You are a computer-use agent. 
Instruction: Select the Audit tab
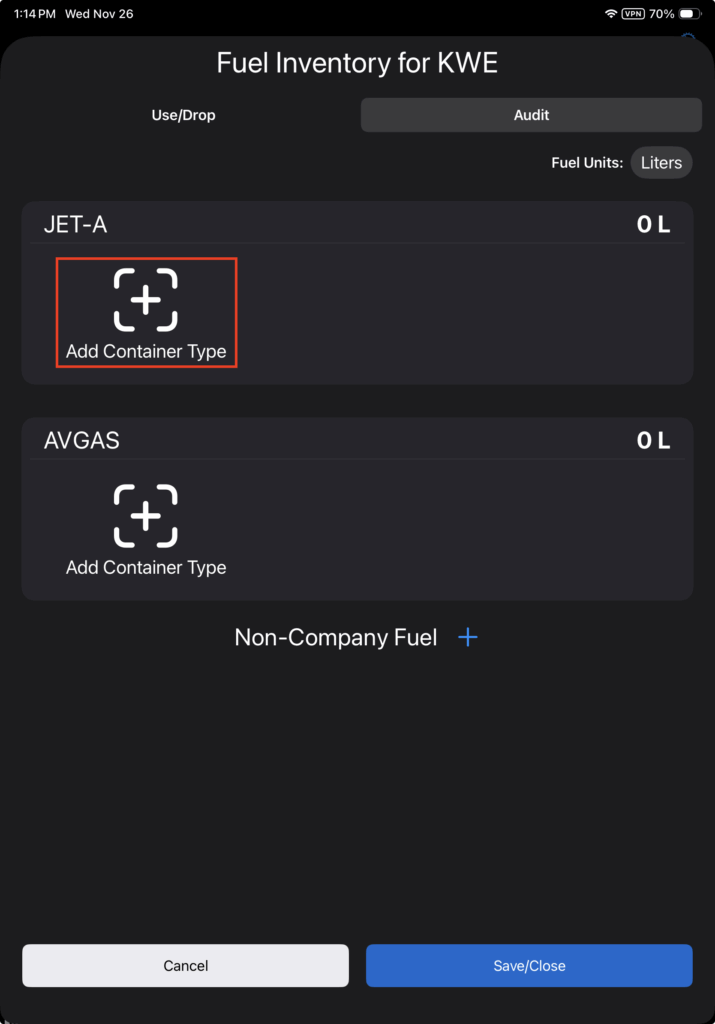pos(531,115)
